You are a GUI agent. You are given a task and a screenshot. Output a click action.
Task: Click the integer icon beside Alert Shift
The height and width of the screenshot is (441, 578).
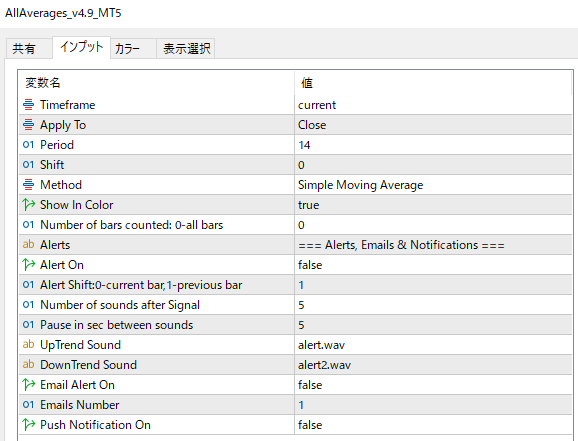(x=28, y=285)
